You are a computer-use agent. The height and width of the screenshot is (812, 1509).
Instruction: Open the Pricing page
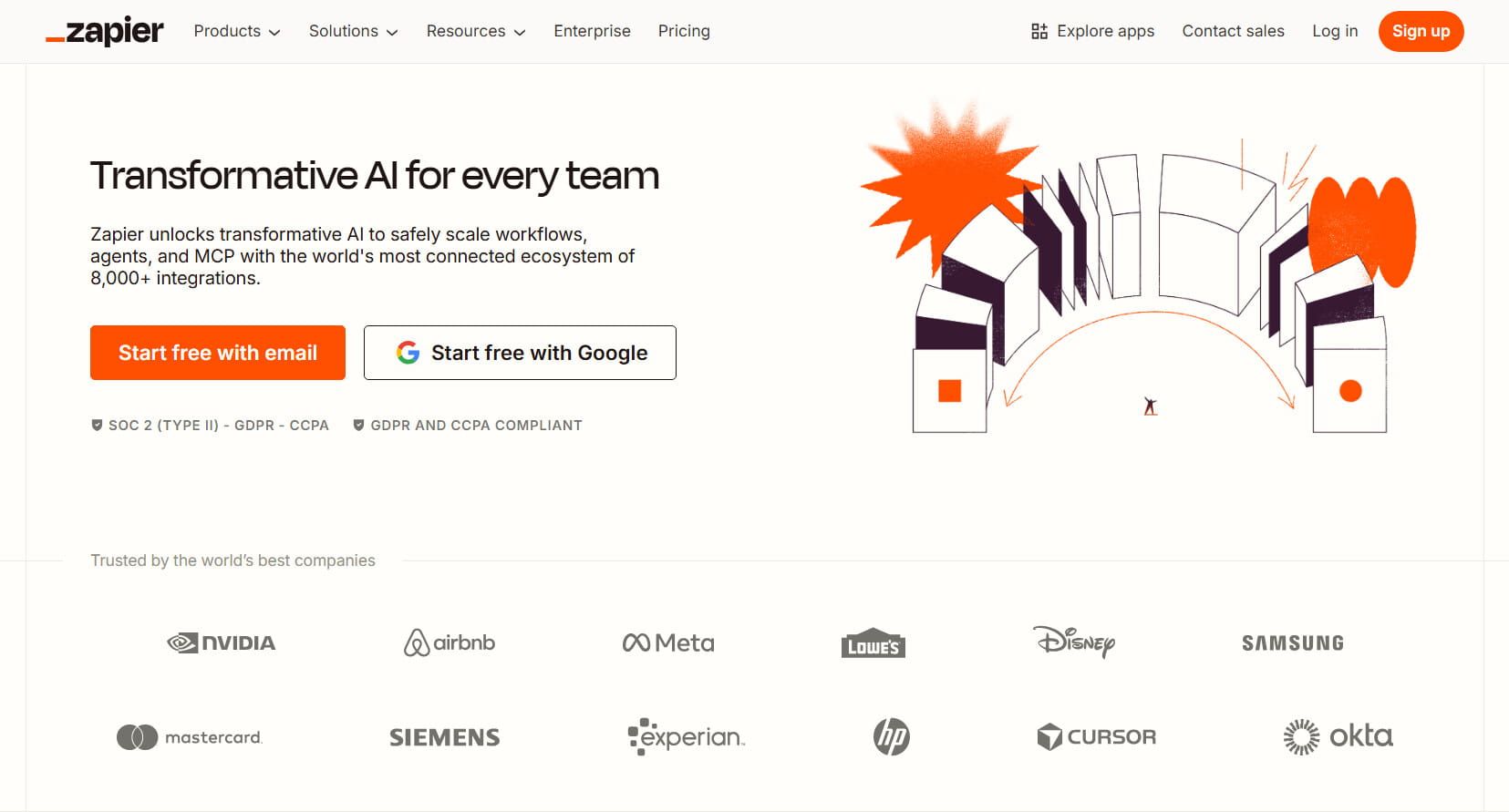coord(684,31)
